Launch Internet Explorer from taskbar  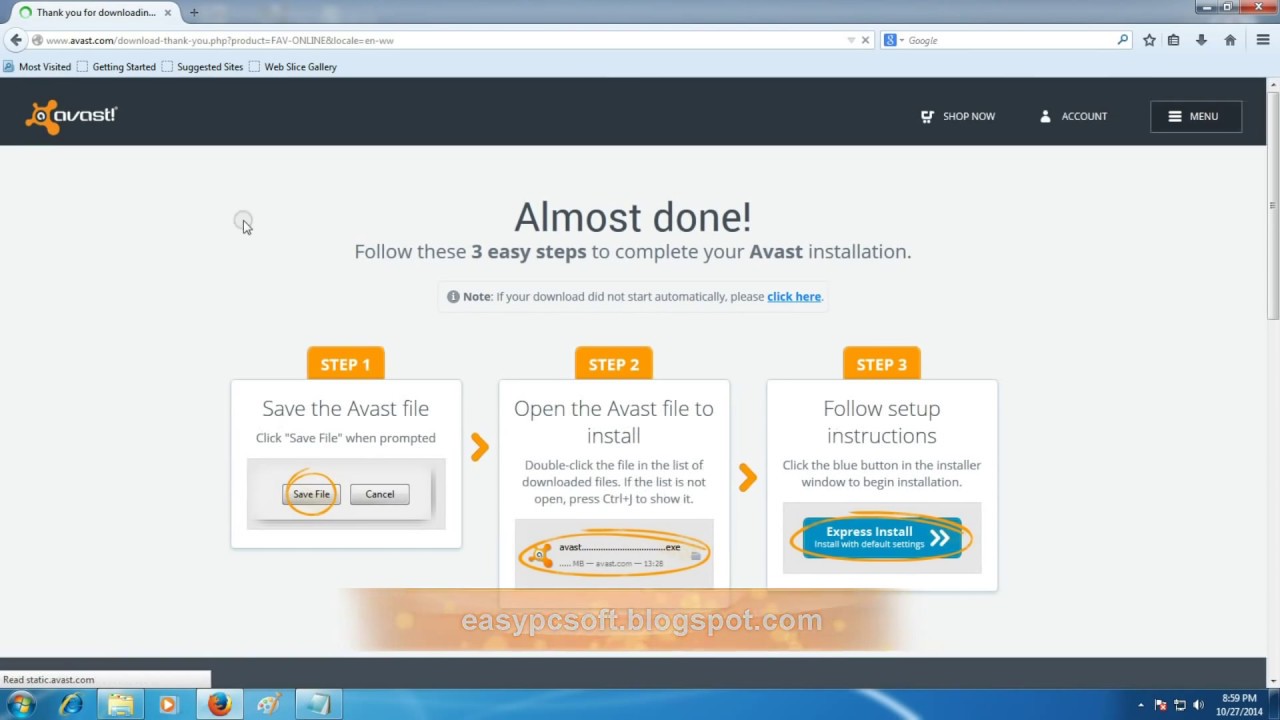[x=71, y=704]
